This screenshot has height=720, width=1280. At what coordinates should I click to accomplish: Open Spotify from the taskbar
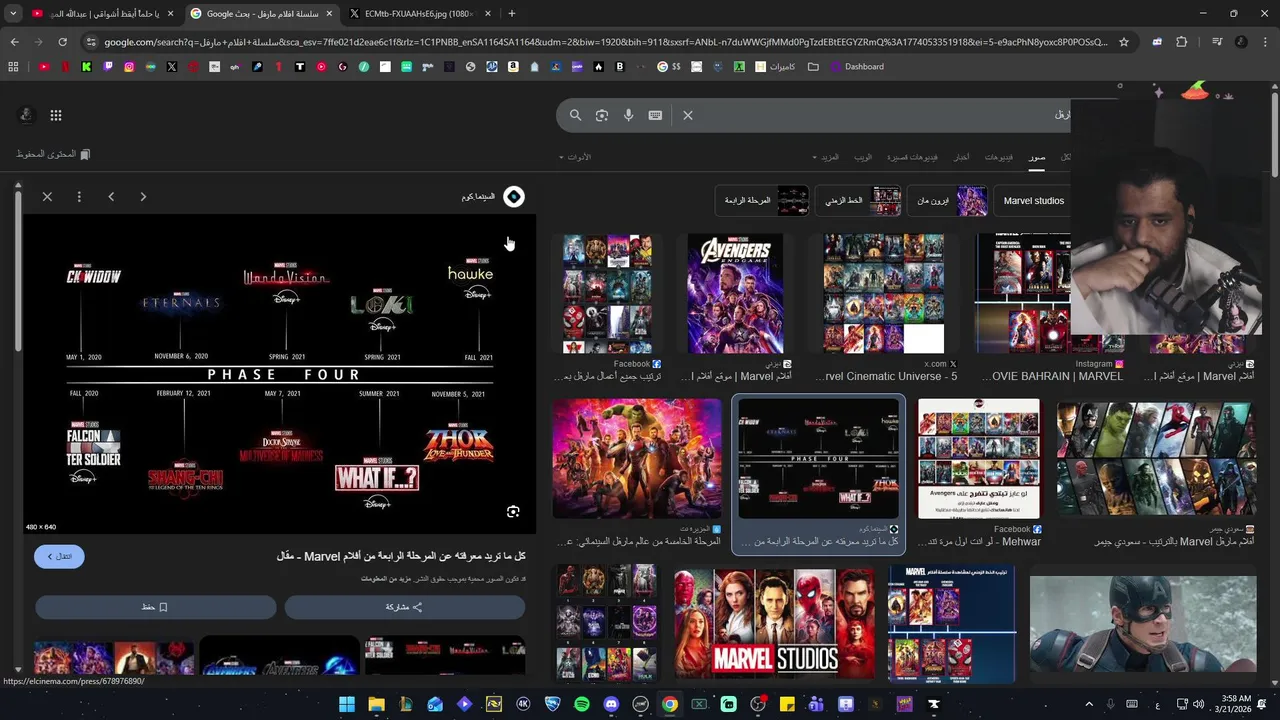[x=582, y=704]
